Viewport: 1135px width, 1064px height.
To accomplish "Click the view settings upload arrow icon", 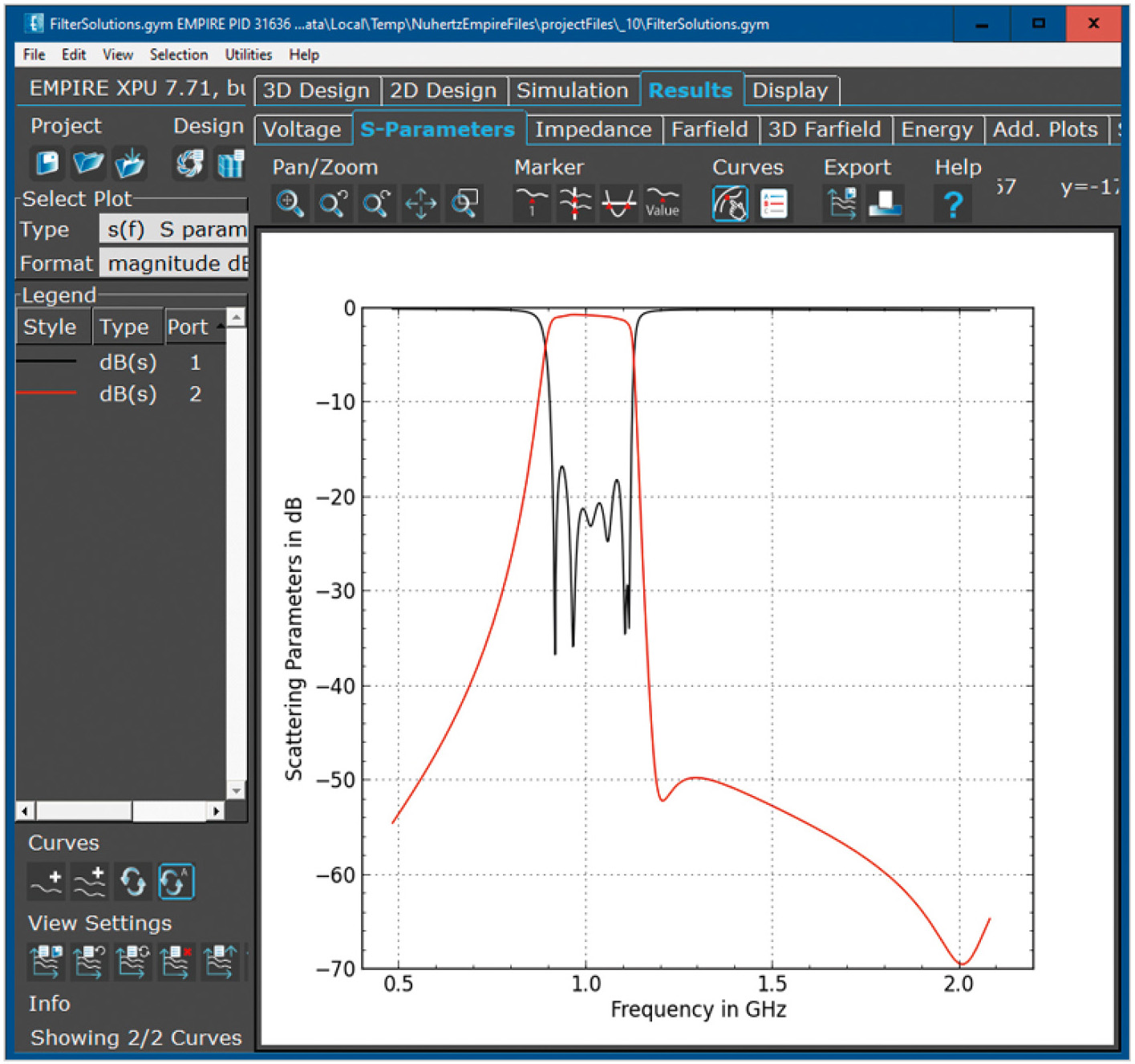I will tap(219, 961).
